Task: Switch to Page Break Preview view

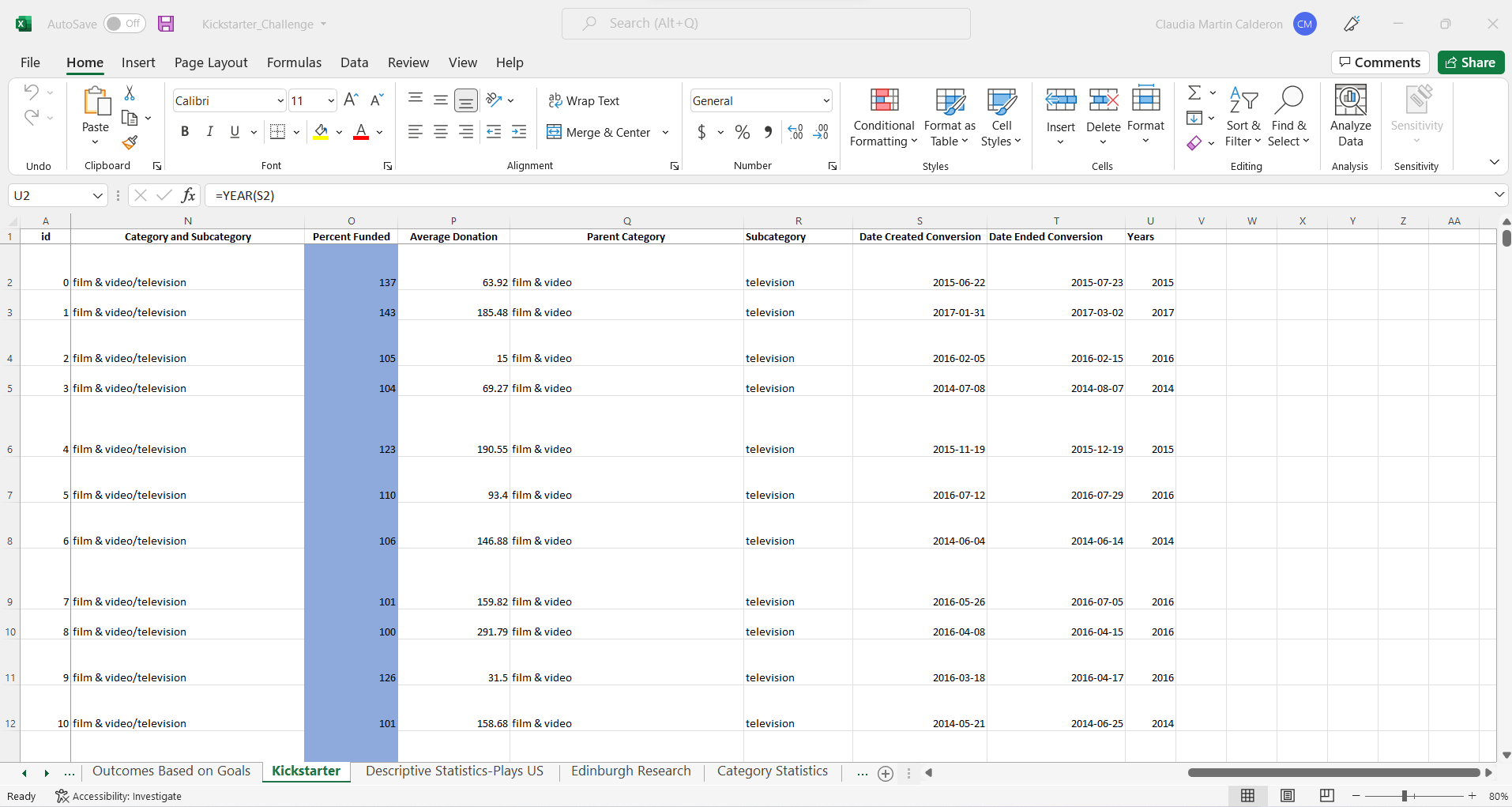Action: (x=1327, y=795)
